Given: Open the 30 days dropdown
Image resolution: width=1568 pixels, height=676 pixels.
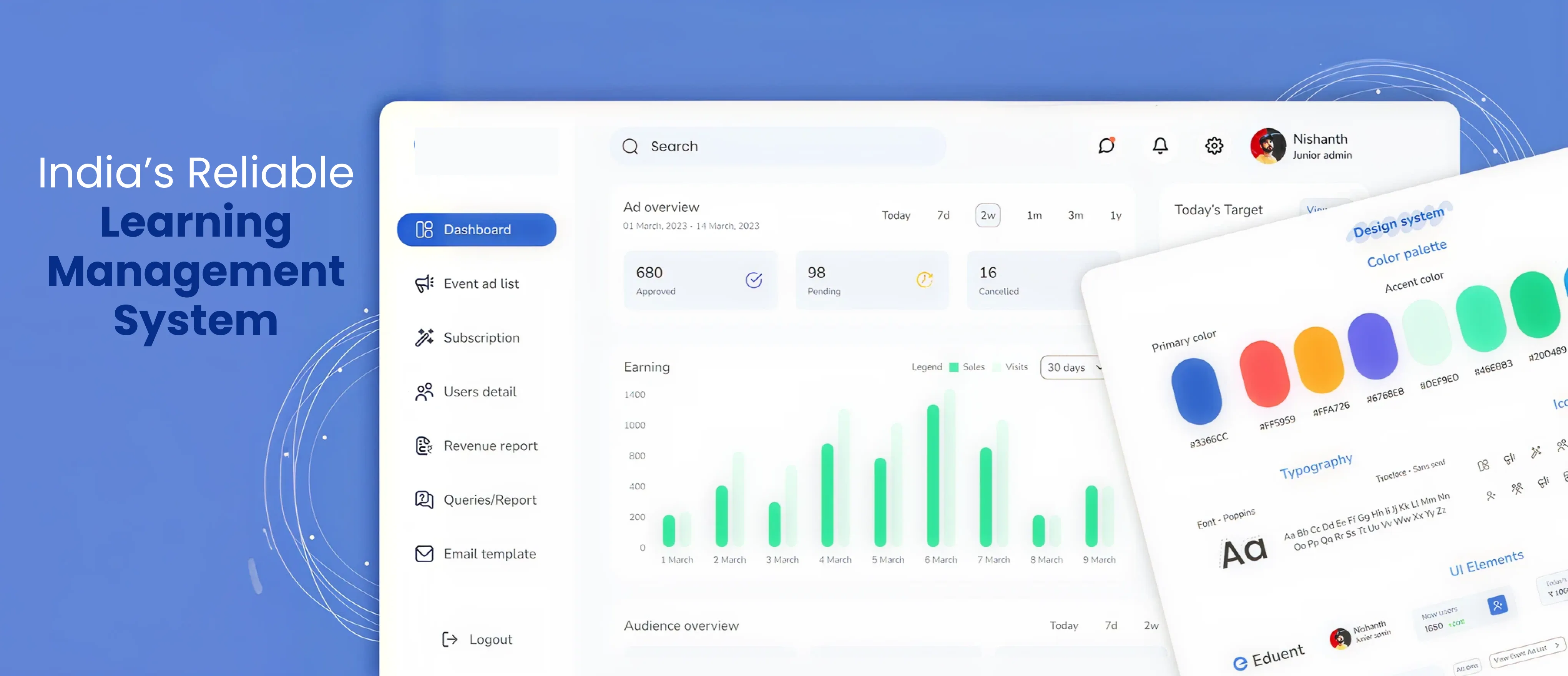Looking at the screenshot, I should [1073, 368].
